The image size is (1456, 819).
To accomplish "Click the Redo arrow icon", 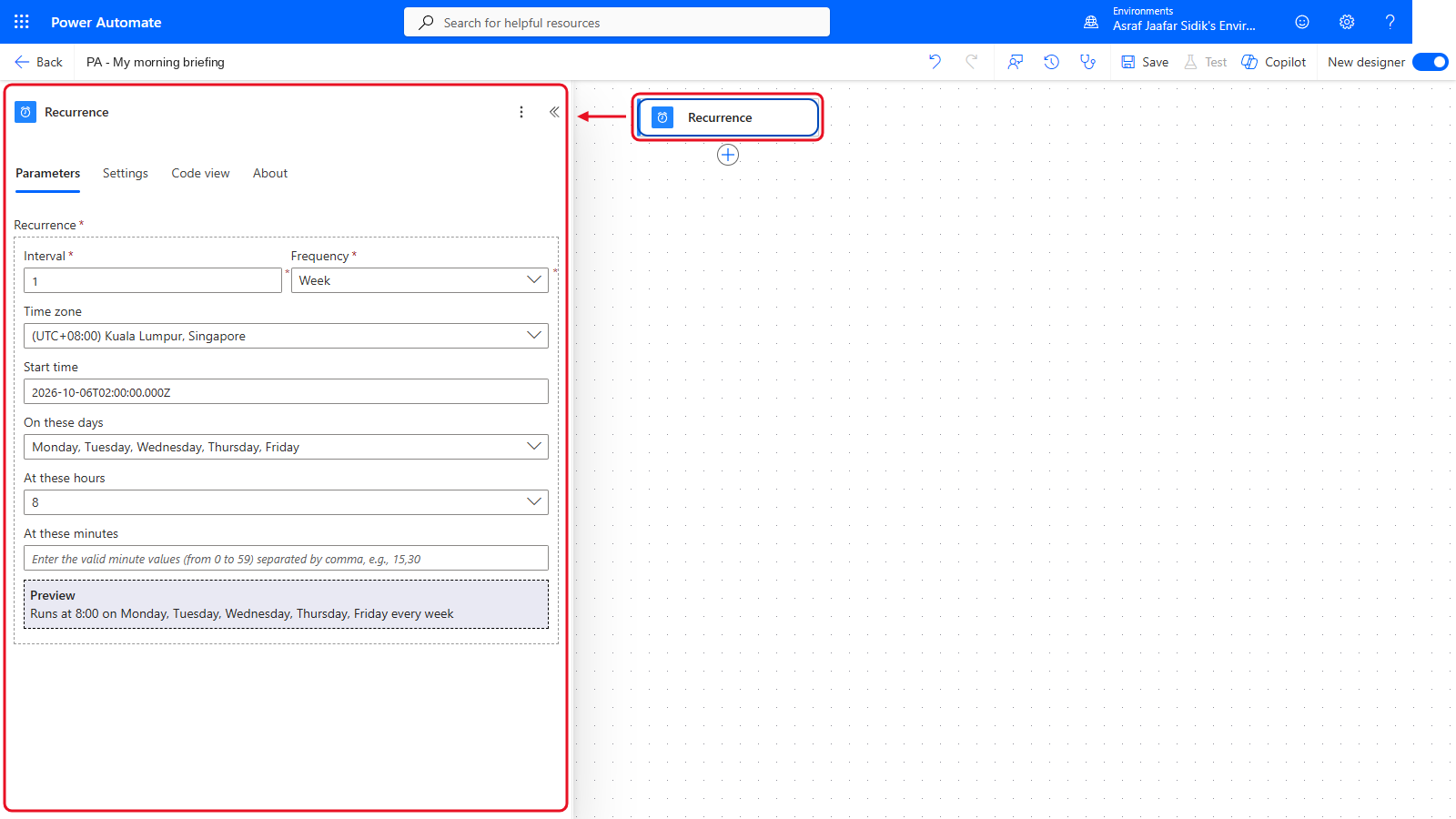I will pyautogui.click(x=971, y=62).
